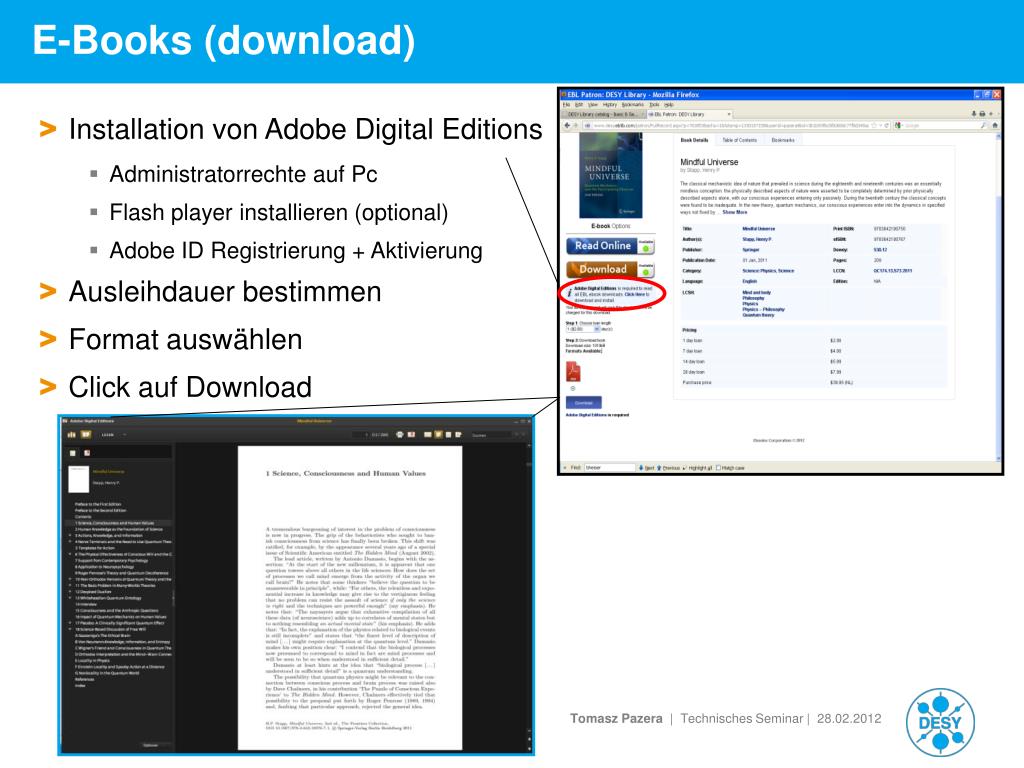Screen dimensions: 1024x768
Task: Choose the third page-layout icon in Digital Editions
Action: 448,435
